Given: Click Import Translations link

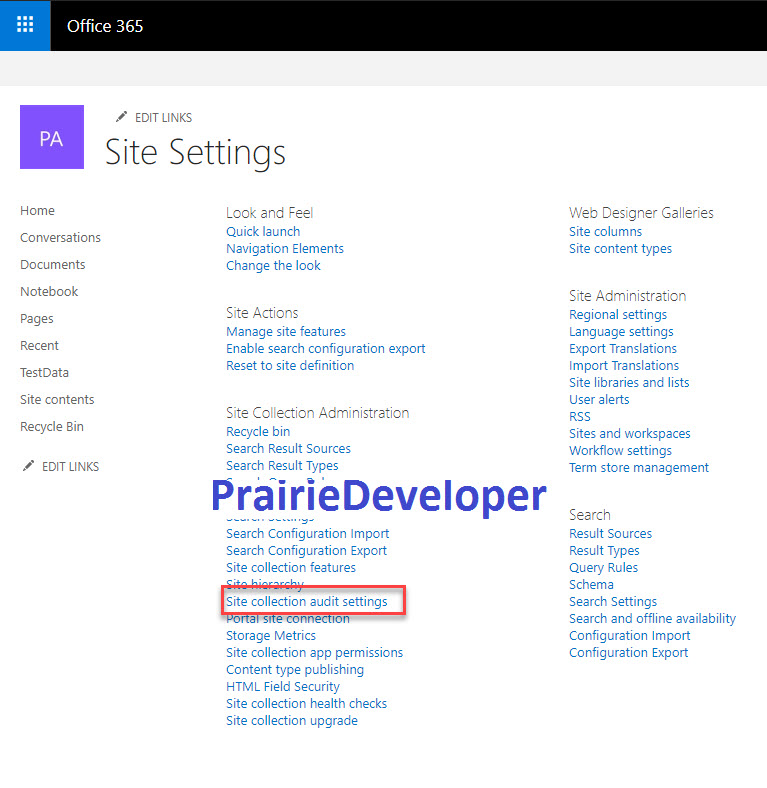Looking at the screenshot, I should coord(624,366).
